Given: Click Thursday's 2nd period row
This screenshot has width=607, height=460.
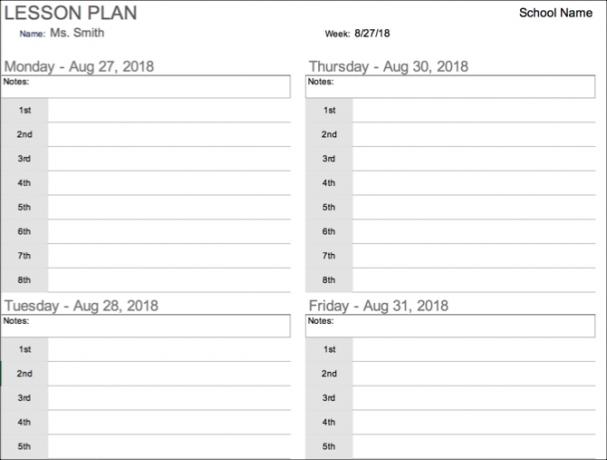Looking at the screenshot, I should click(450, 135).
